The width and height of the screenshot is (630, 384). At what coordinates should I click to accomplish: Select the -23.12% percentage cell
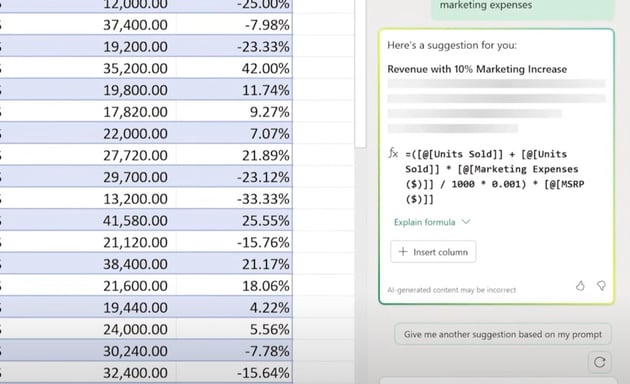pyautogui.click(x=234, y=177)
